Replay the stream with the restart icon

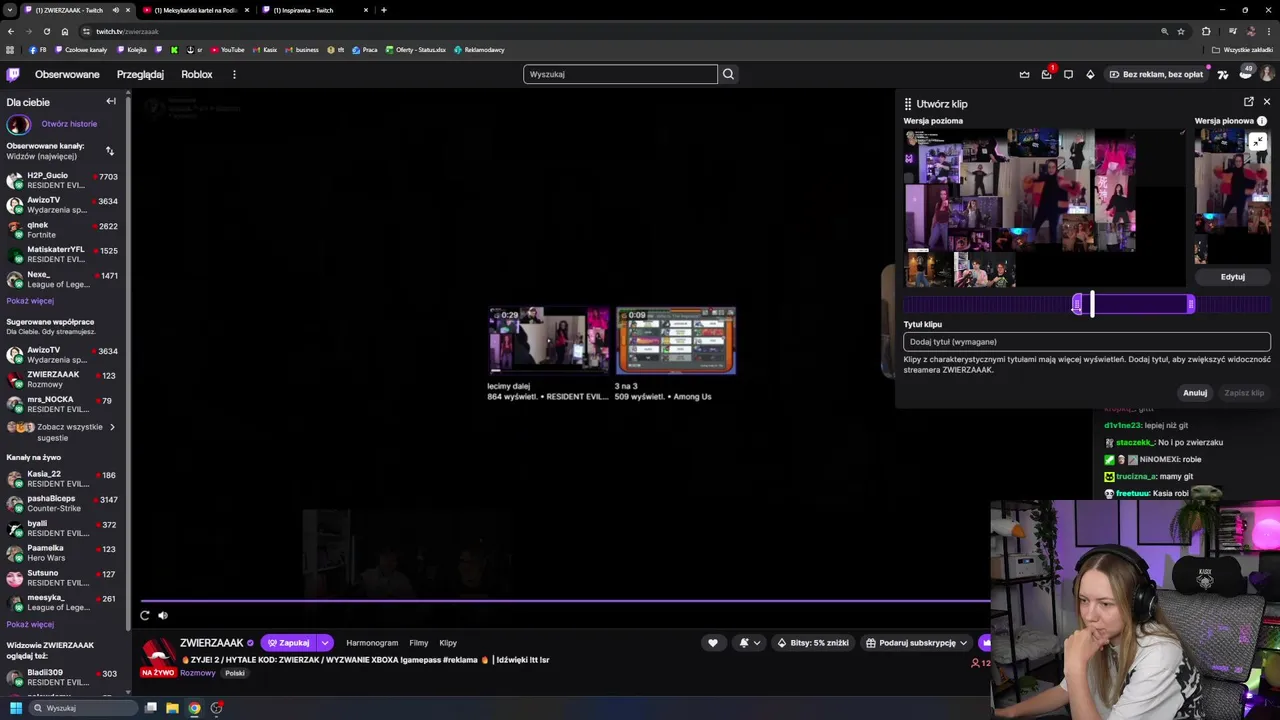(x=145, y=615)
